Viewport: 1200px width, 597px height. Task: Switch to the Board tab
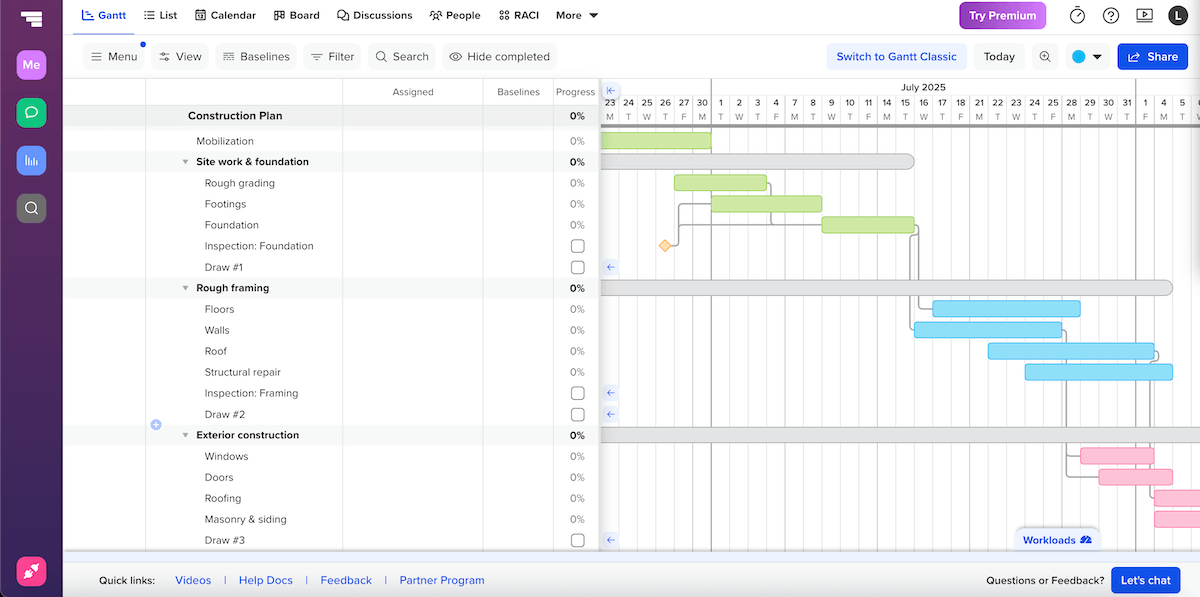click(x=296, y=15)
